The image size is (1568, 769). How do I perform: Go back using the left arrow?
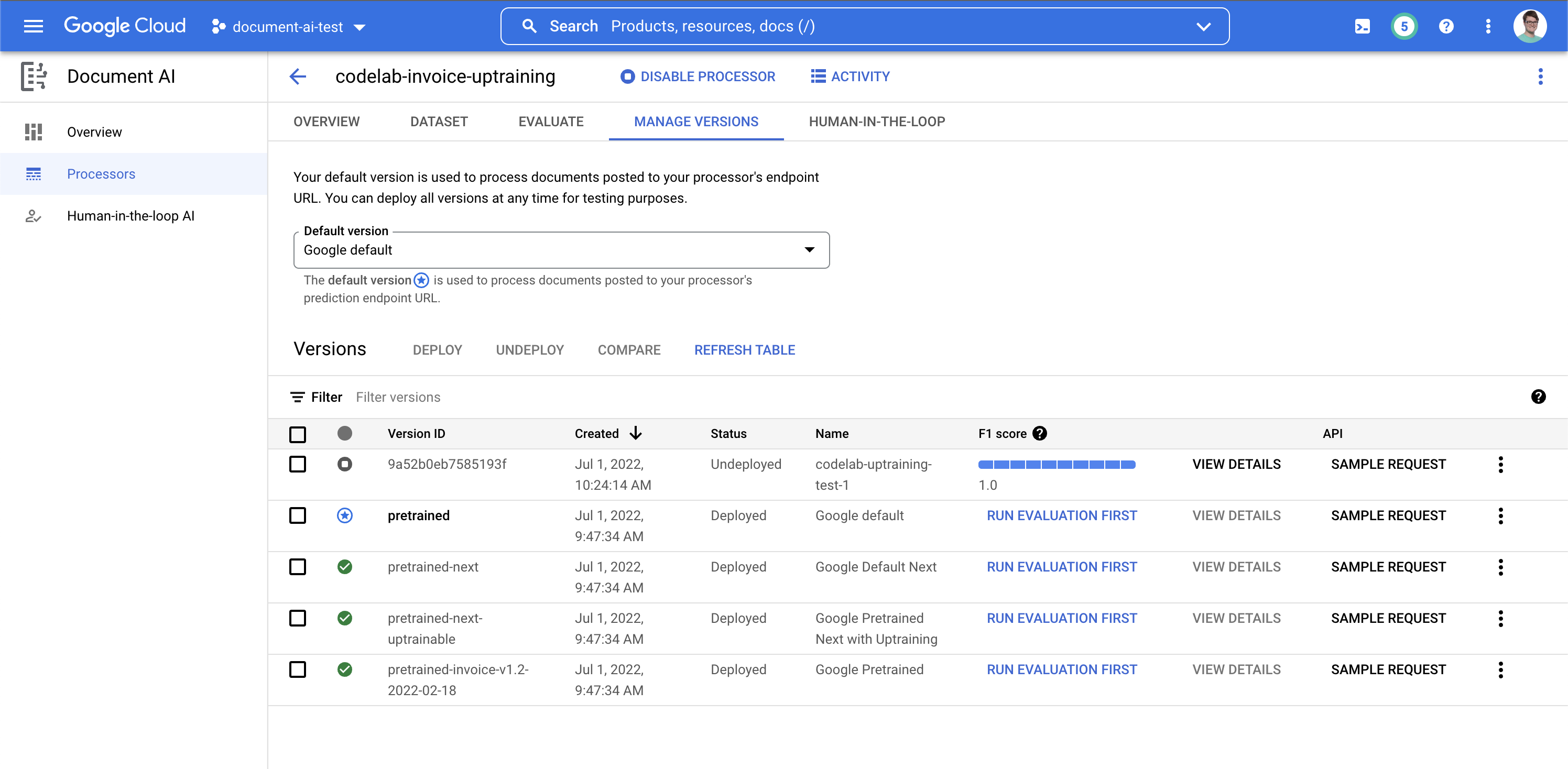[298, 76]
